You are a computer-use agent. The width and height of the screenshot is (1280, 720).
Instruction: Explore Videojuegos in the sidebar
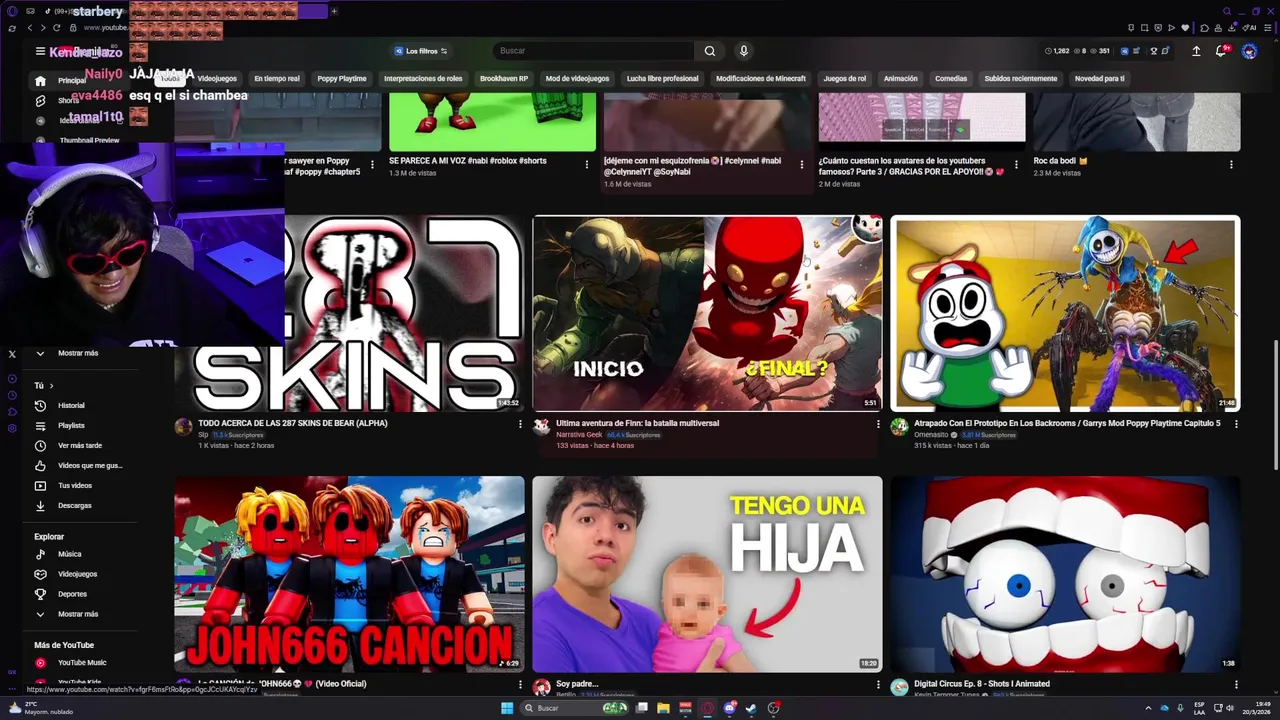77,574
